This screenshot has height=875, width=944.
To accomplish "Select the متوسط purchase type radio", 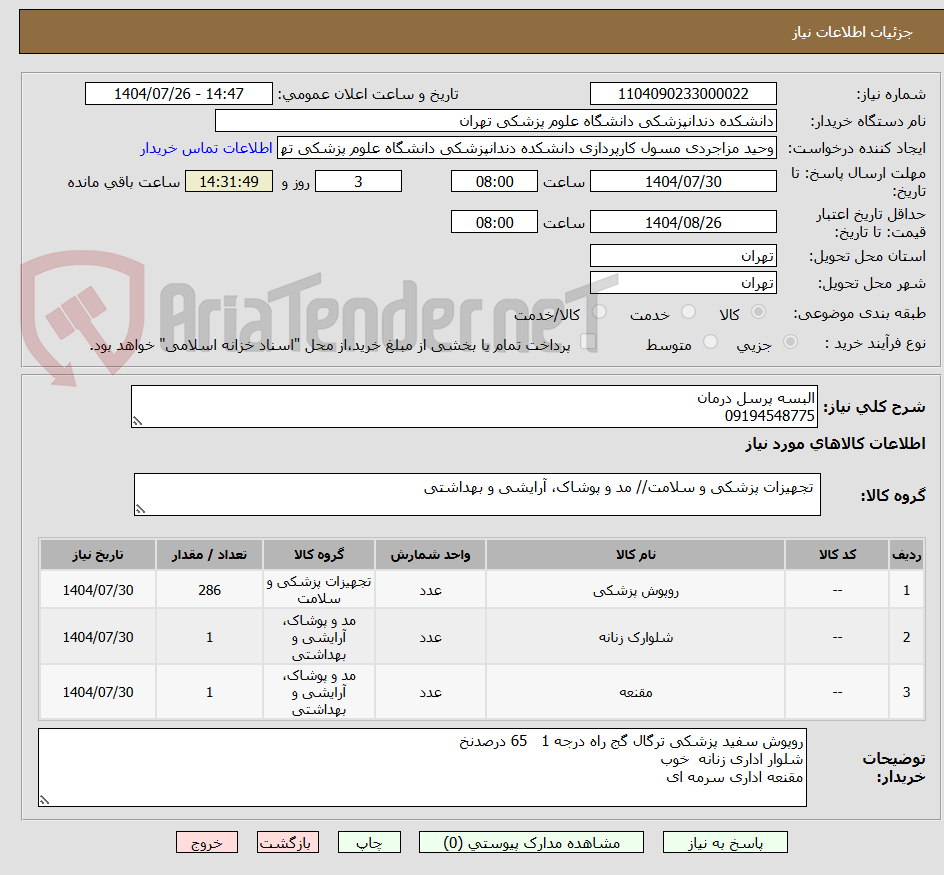I will pyautogui.click(x=710, y=342).
